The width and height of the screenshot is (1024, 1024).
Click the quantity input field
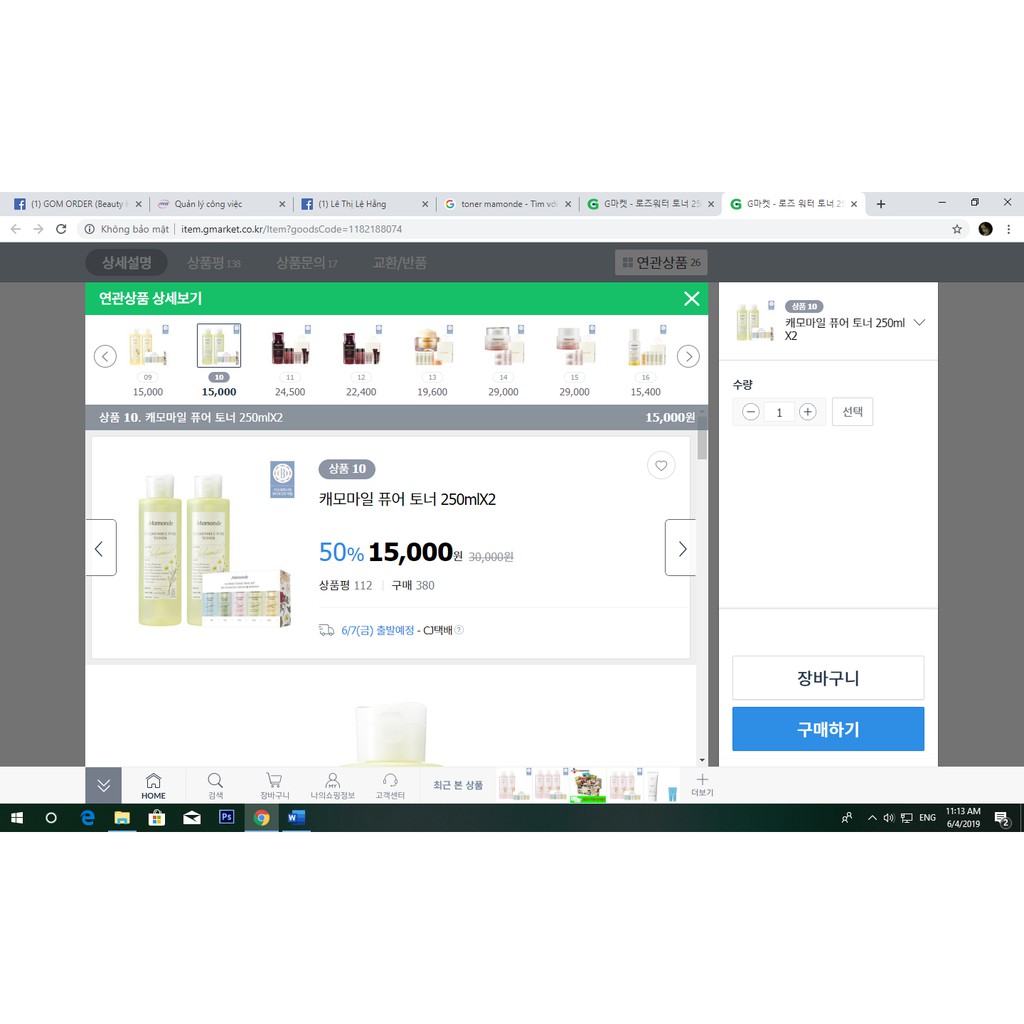779,413
